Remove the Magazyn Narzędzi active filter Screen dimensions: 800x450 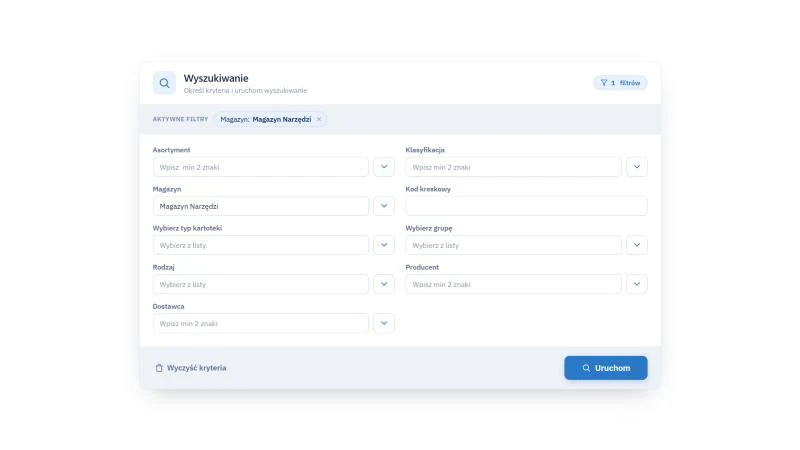pyautogui.click(x=319, y=119)
